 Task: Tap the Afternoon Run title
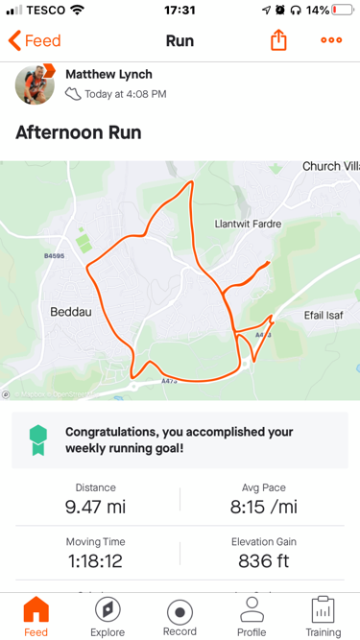click(78, 133)
